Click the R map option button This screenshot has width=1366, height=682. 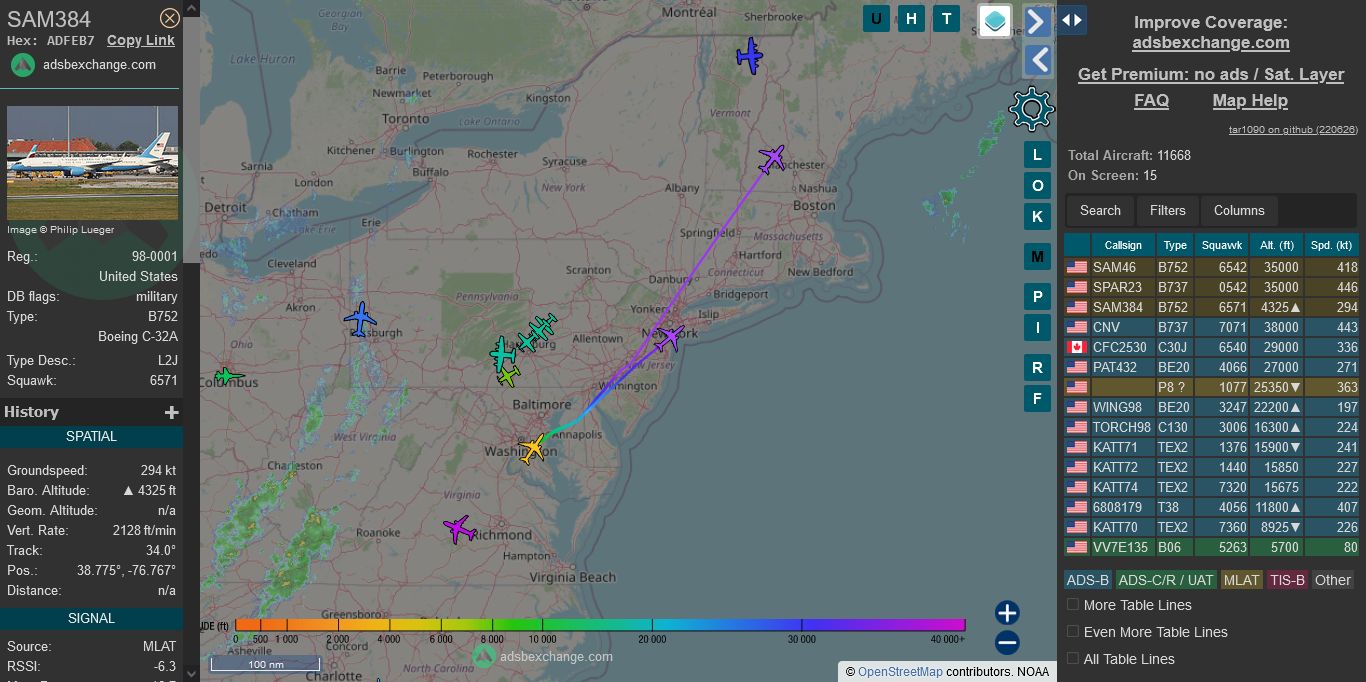[x=1037, y=367]
